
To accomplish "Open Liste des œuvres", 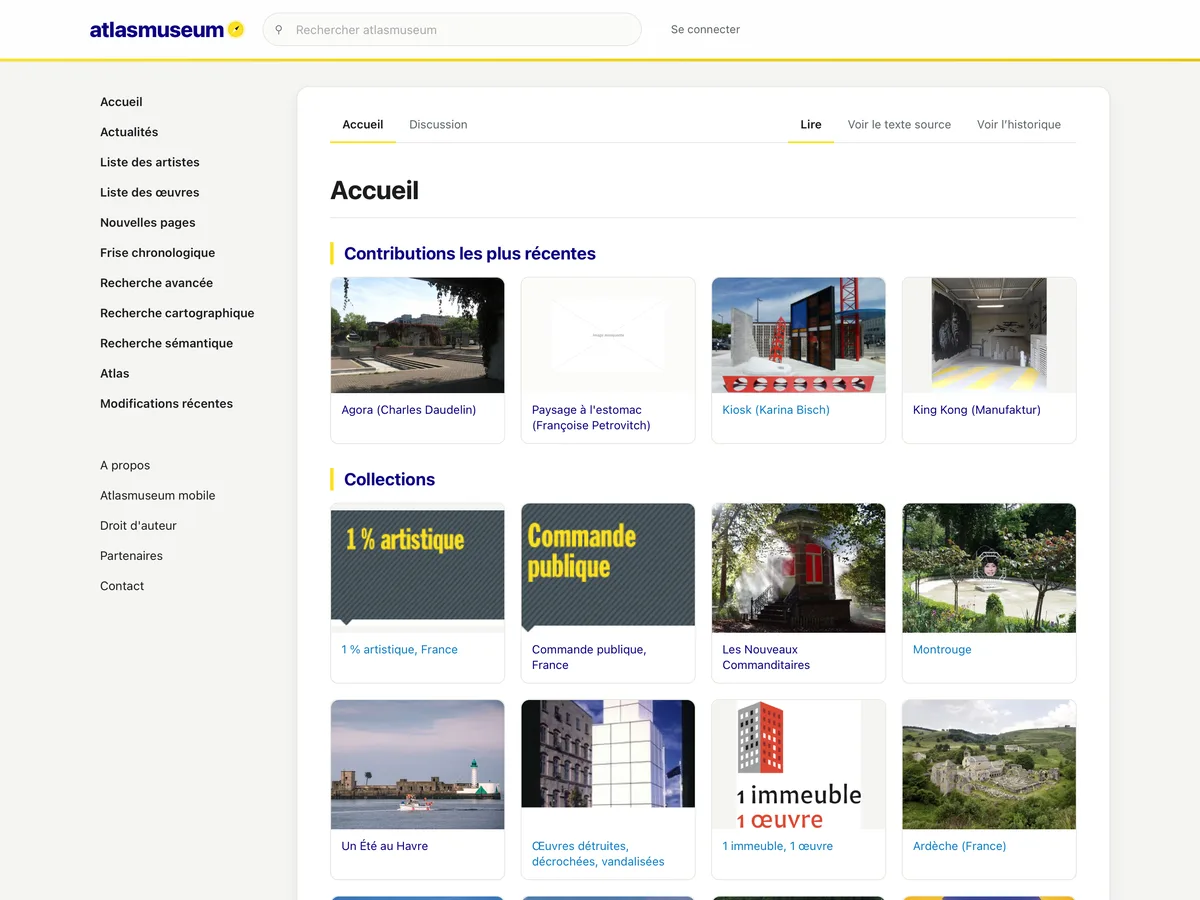I will [x=150, y=192].
